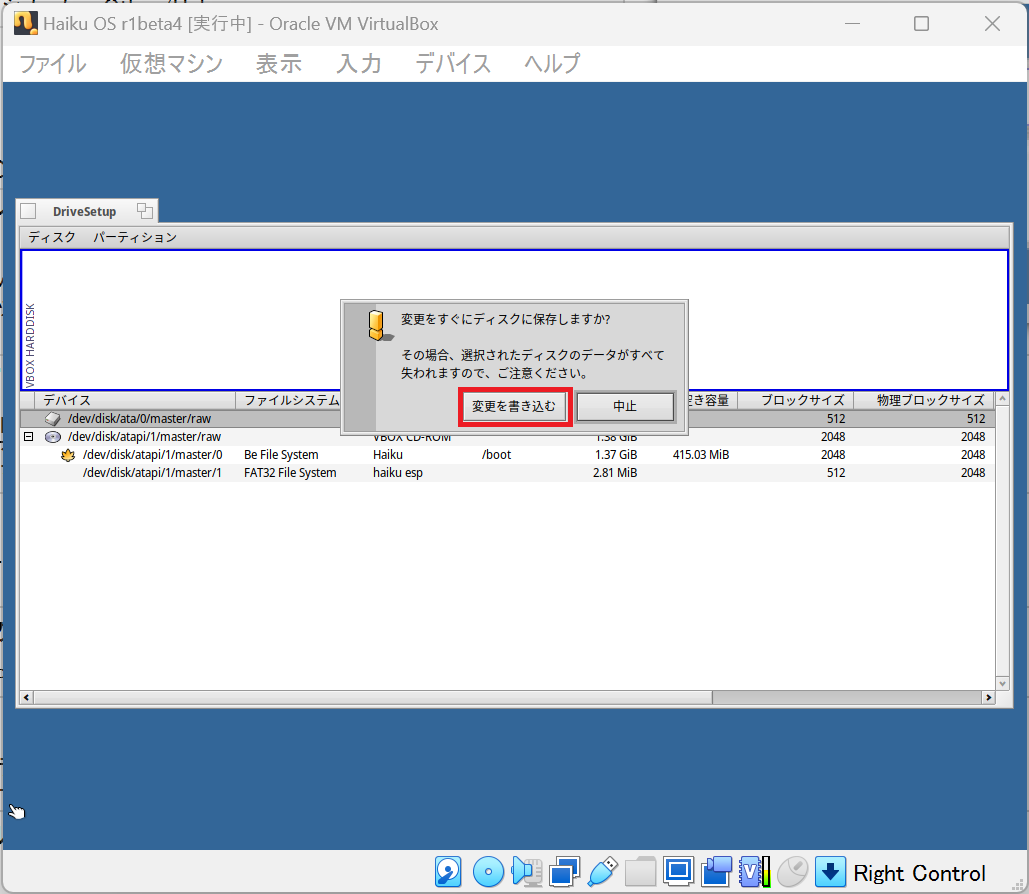Click the 変更を書き込む button
This screenshot has width=1029, height=894.
click(514, 406)
